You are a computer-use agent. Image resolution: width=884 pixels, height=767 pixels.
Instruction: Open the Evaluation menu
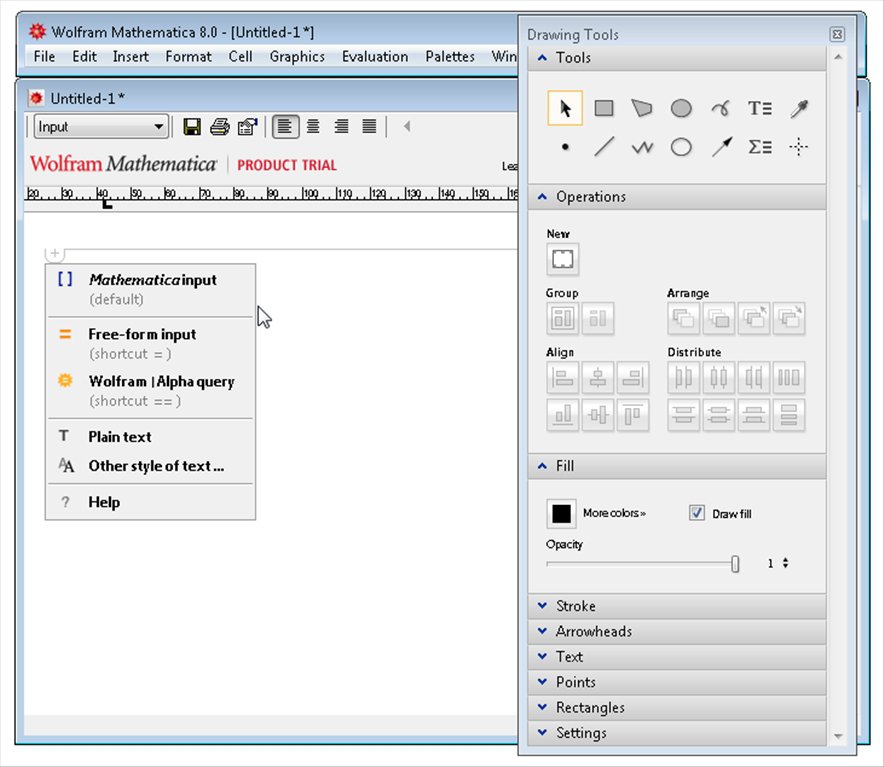[x=375, y=56]
